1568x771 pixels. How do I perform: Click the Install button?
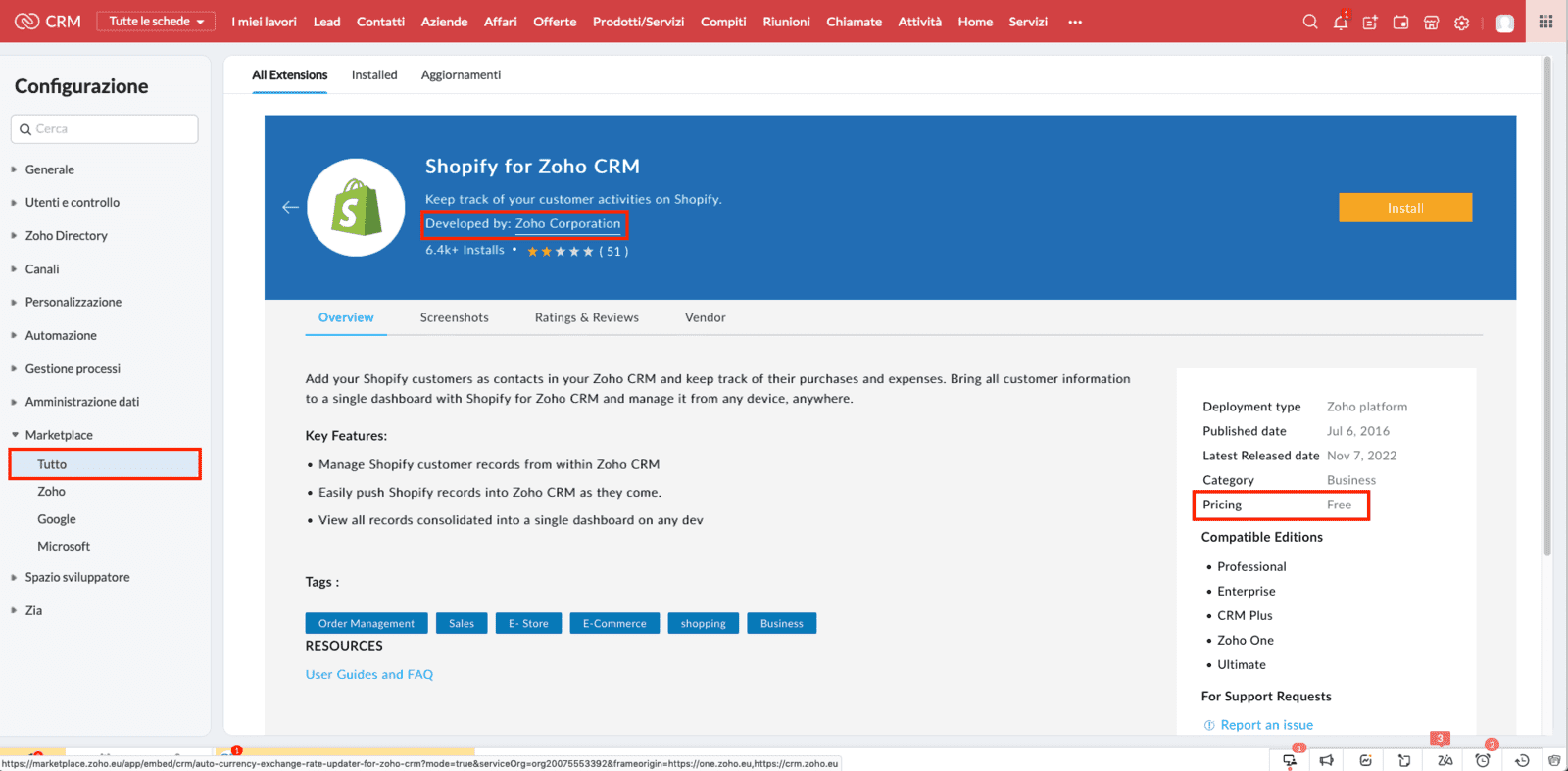(x=1405, y=208)
